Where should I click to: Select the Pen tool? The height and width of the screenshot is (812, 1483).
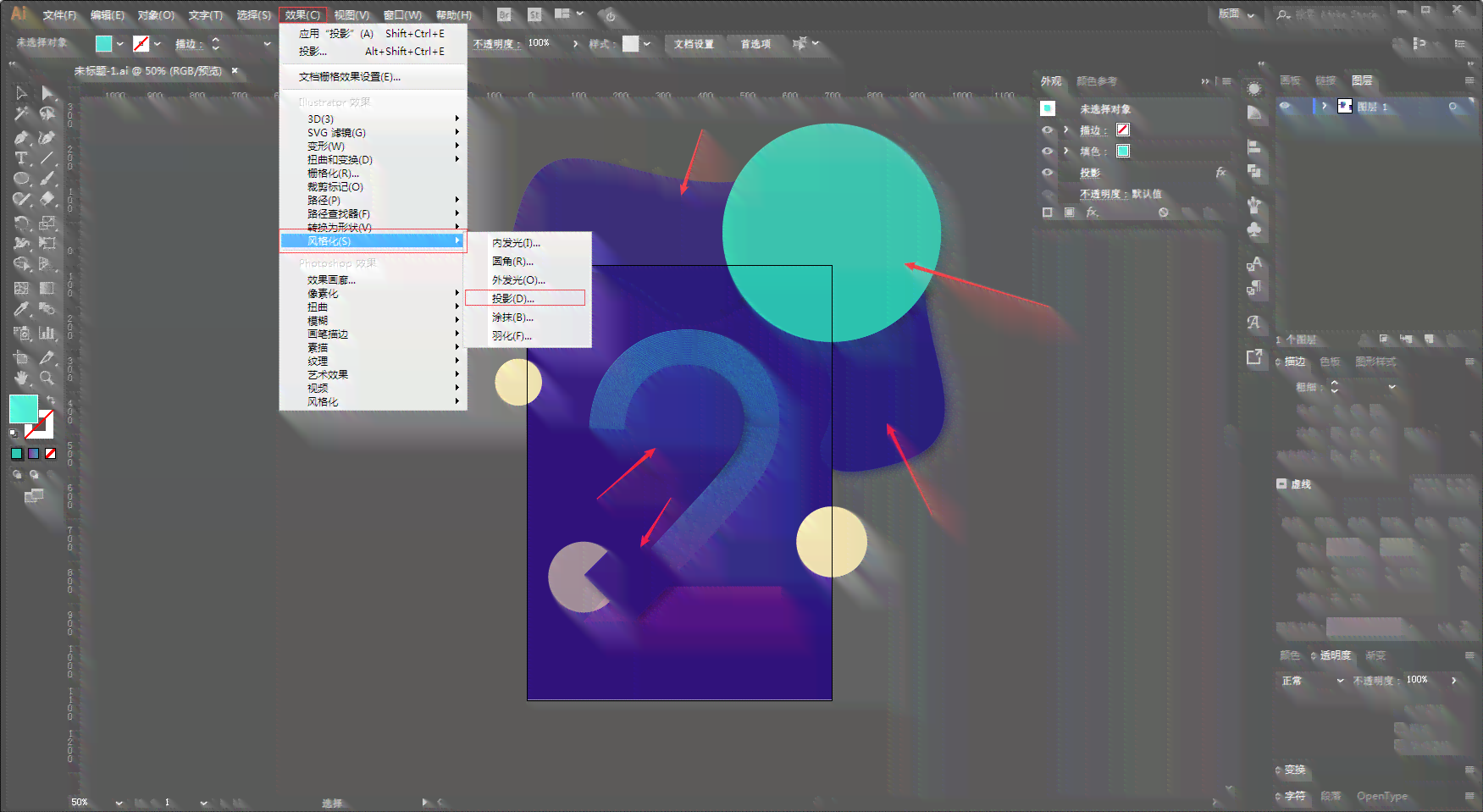point(21,136)
